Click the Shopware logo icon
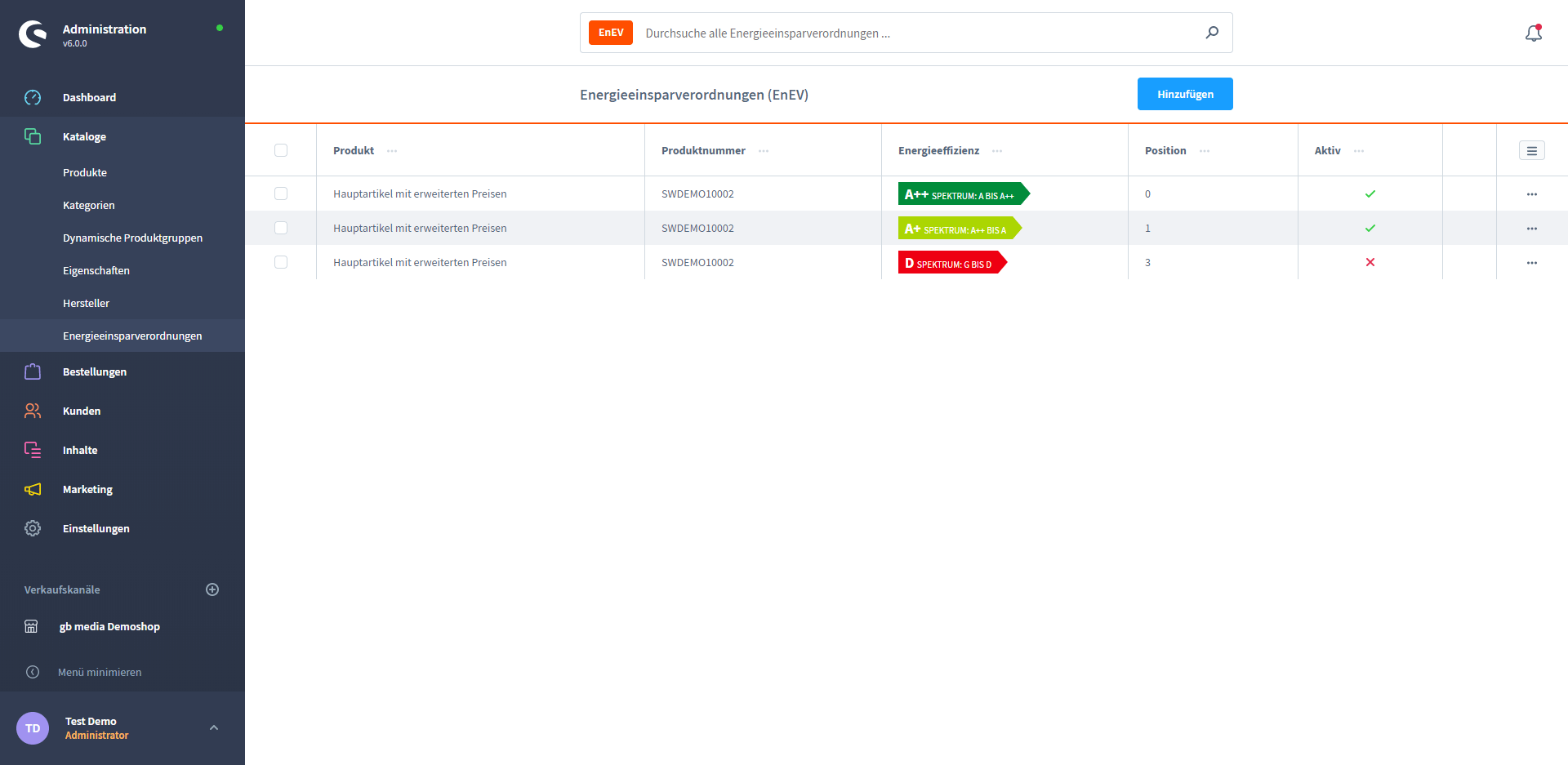This screenshot has width=1568, height=765. coord(33,34)
